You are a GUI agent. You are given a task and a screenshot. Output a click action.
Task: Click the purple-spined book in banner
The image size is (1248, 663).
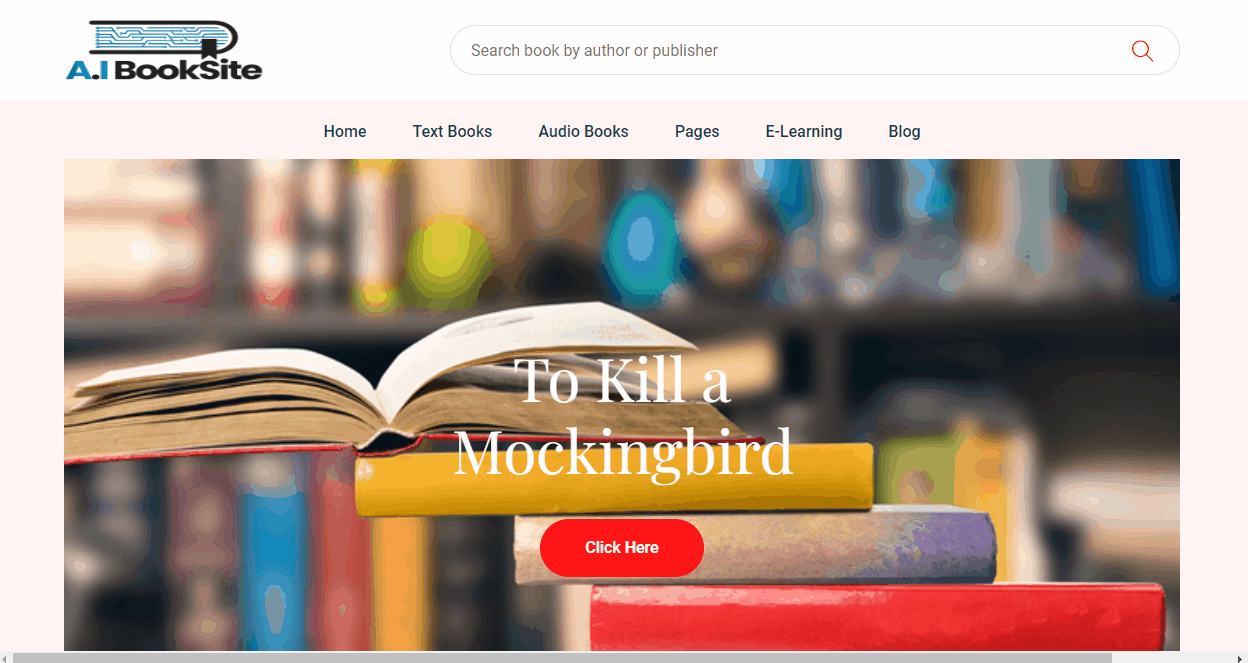point(755,545)
